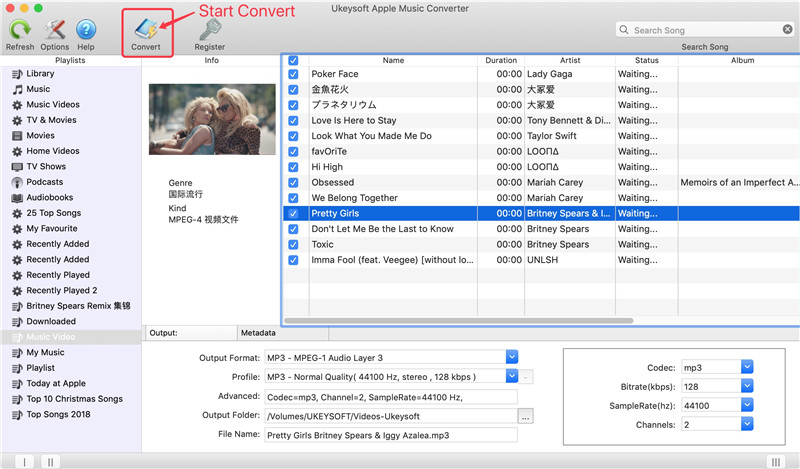The image size is (800, 469).
Task: Open the Channels dropdown
Action: (x=747, y=424)
